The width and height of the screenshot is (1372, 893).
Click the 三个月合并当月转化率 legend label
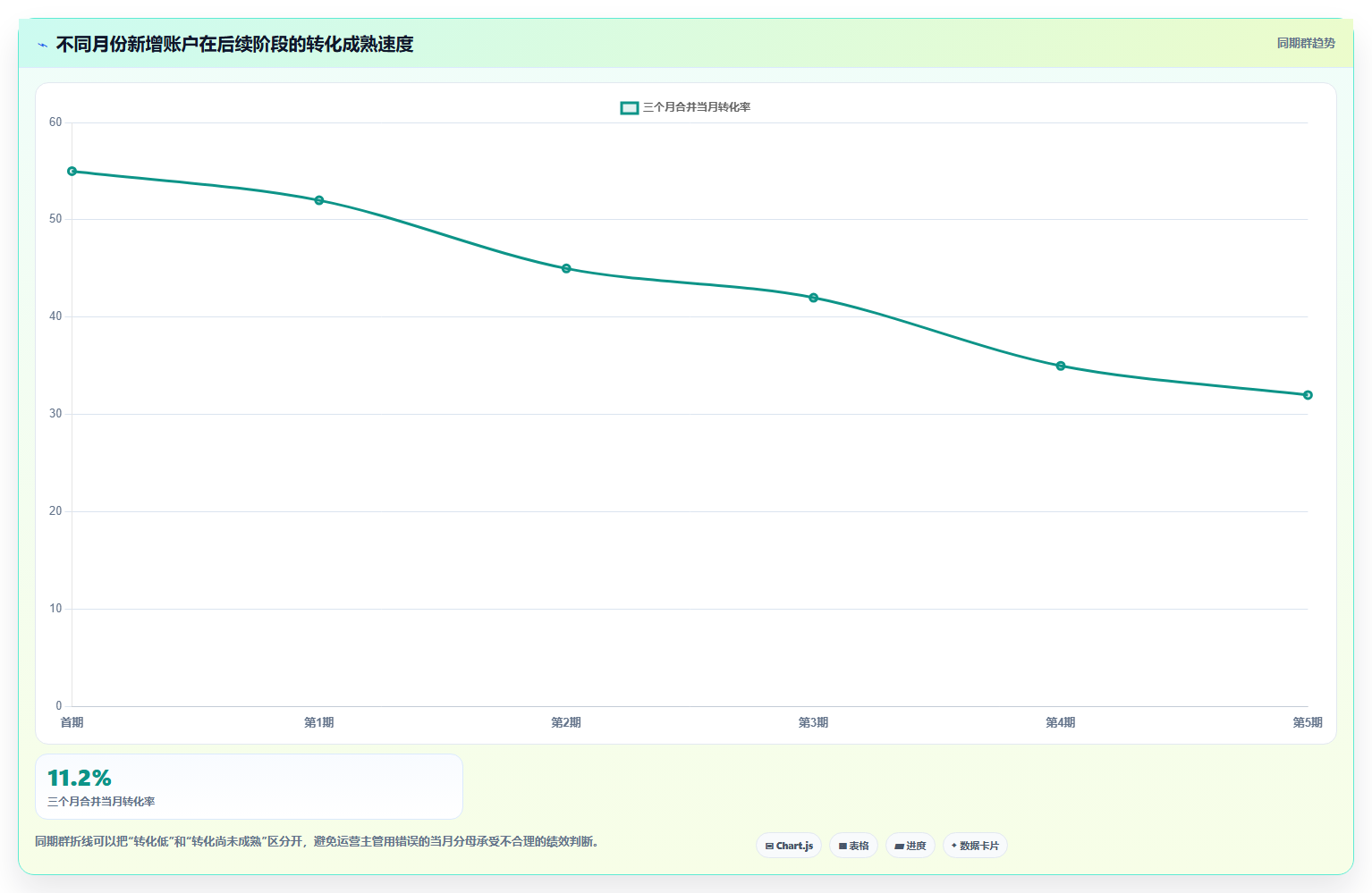[697, 107]
